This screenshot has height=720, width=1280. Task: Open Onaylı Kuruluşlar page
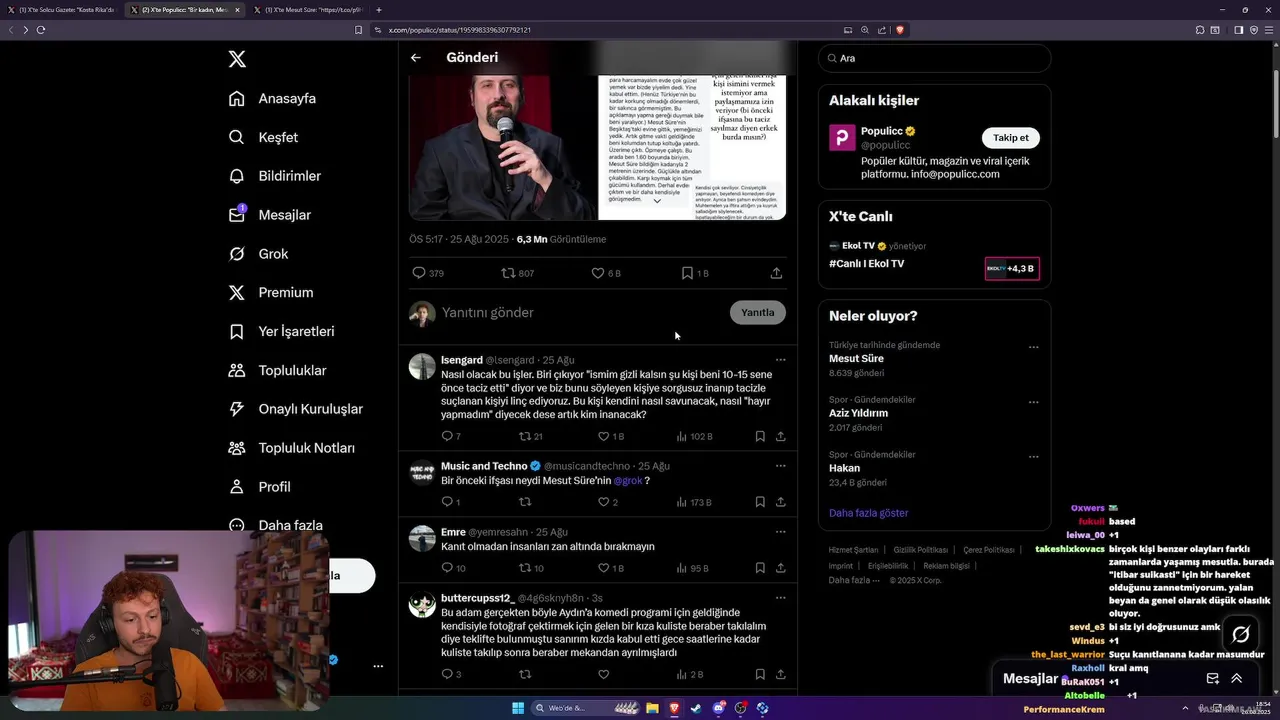click(x=295, y=409)
